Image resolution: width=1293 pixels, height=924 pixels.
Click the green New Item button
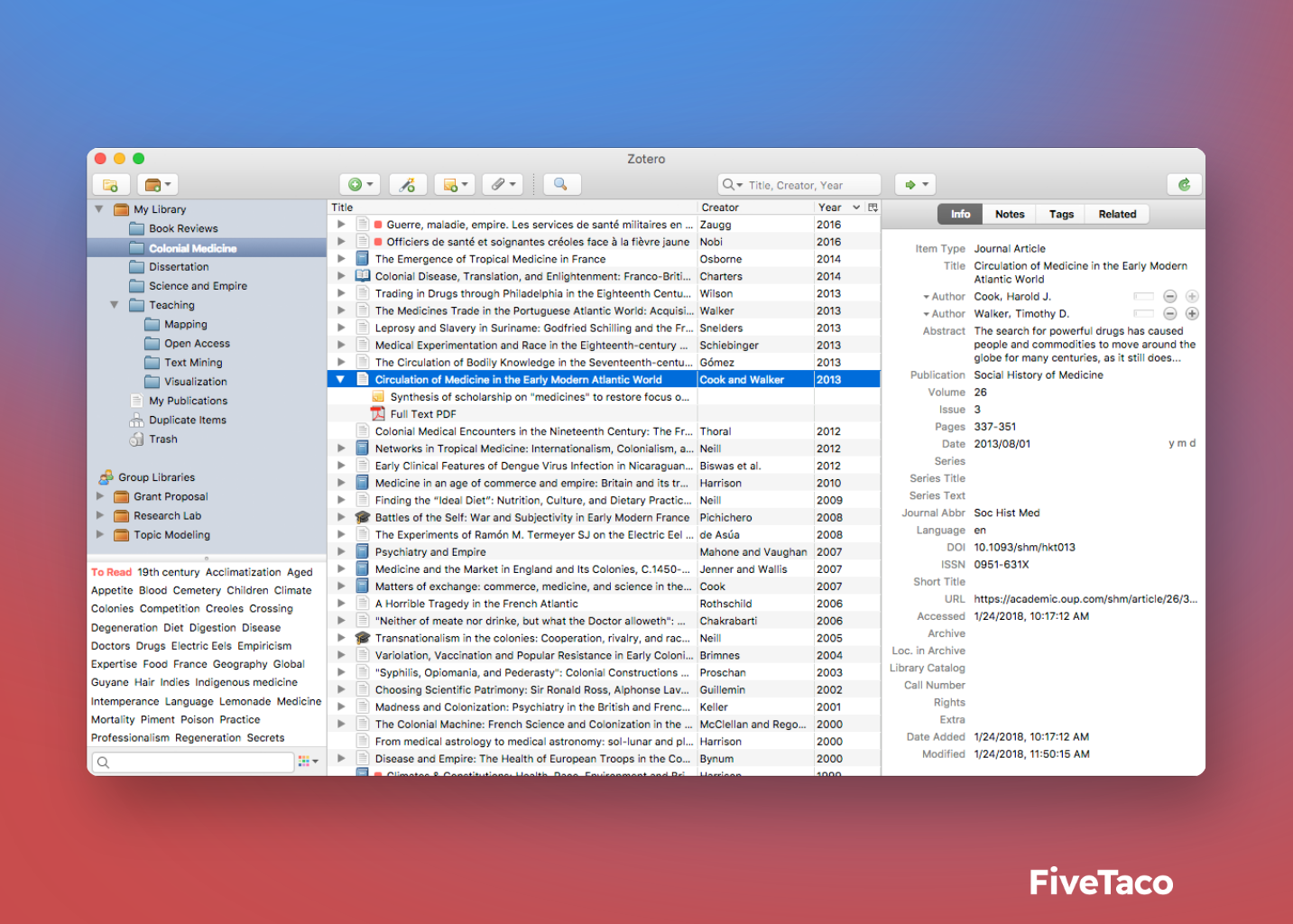tap(360, 184)
